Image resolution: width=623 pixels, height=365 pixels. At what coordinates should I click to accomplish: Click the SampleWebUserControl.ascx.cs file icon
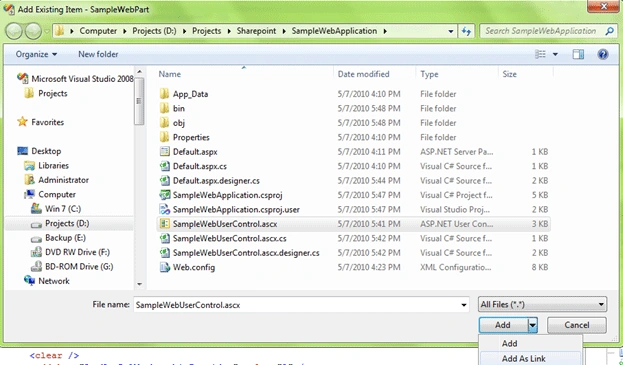click(164, 238)
